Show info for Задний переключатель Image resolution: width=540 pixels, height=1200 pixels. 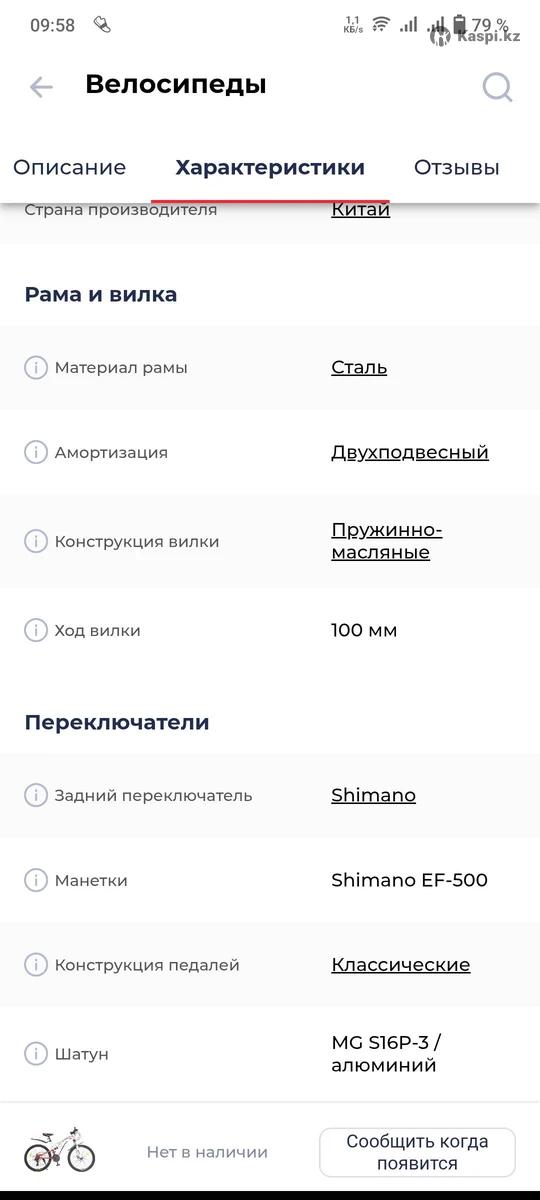[x=36, y=795]
